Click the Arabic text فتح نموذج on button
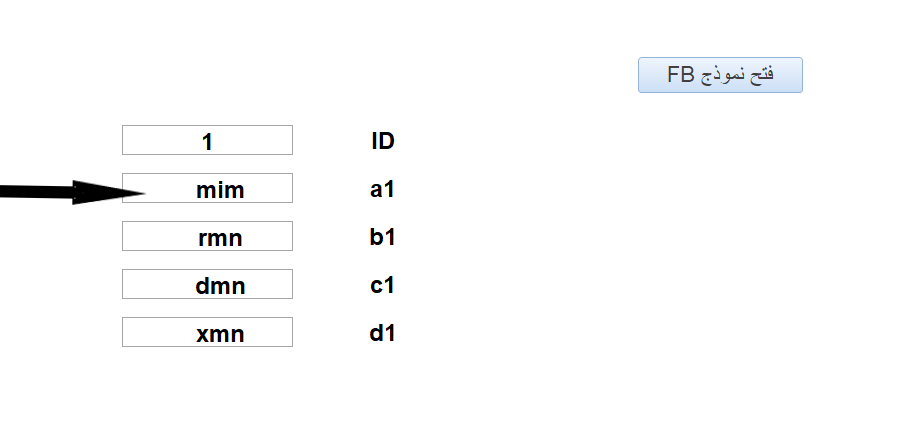 coord(737,75)
